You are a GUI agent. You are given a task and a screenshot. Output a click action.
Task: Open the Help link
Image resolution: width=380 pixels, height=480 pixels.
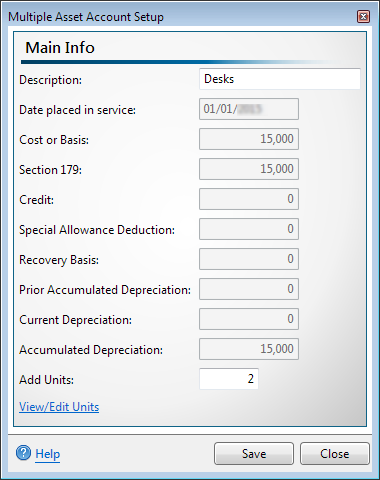tap(48, 454)
